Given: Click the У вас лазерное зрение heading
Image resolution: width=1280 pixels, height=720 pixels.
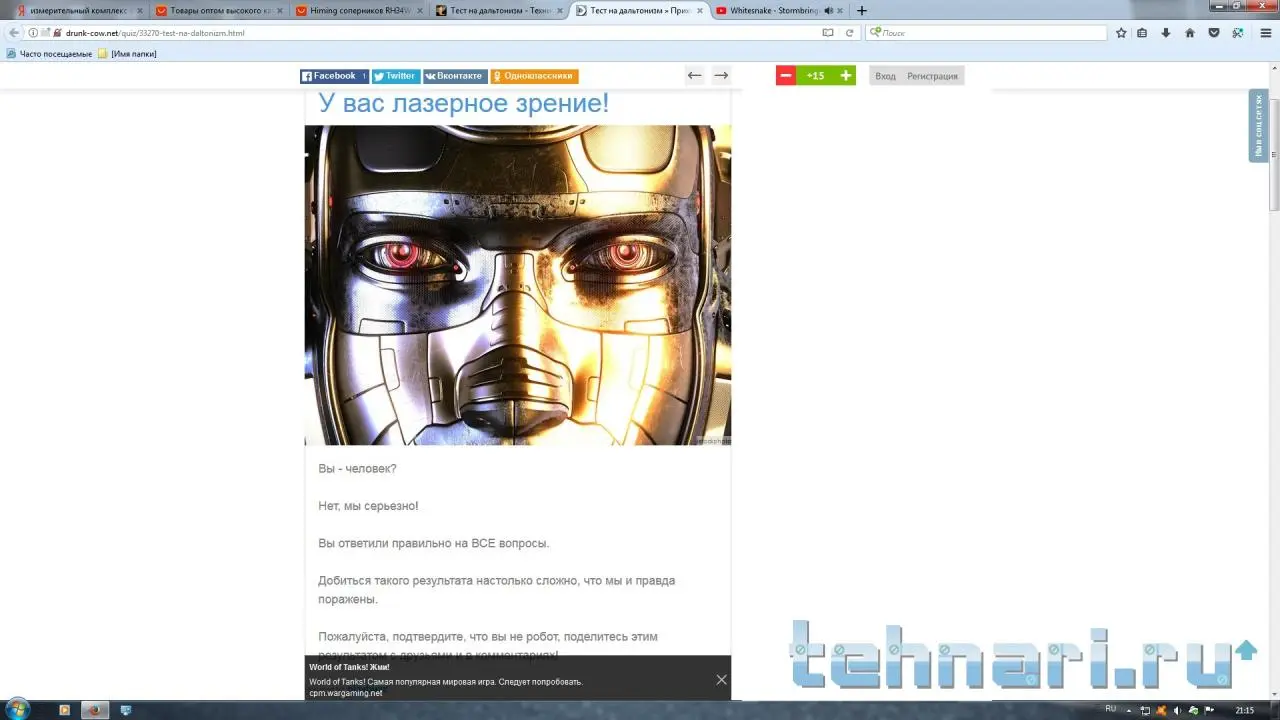Looking at the screenshot, I should click(463, 103).
